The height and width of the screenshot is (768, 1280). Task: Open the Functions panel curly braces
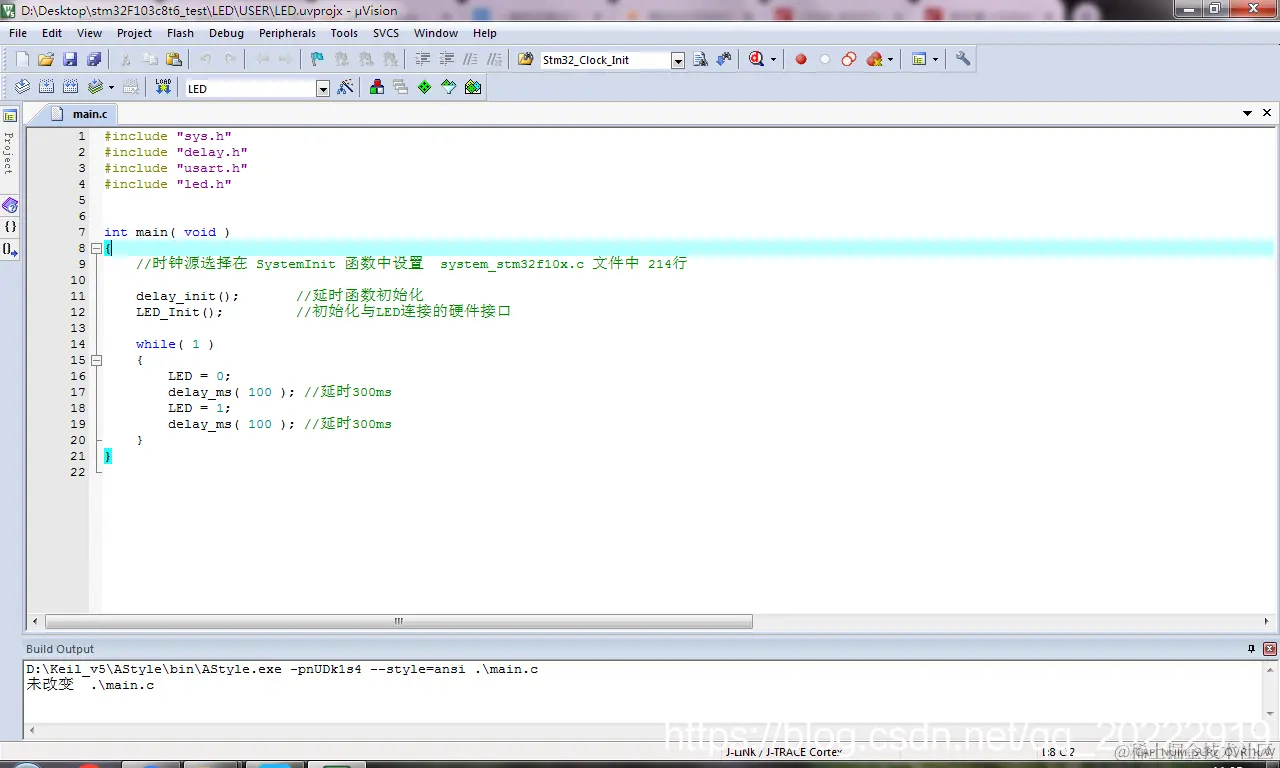(x=10, y=227)
